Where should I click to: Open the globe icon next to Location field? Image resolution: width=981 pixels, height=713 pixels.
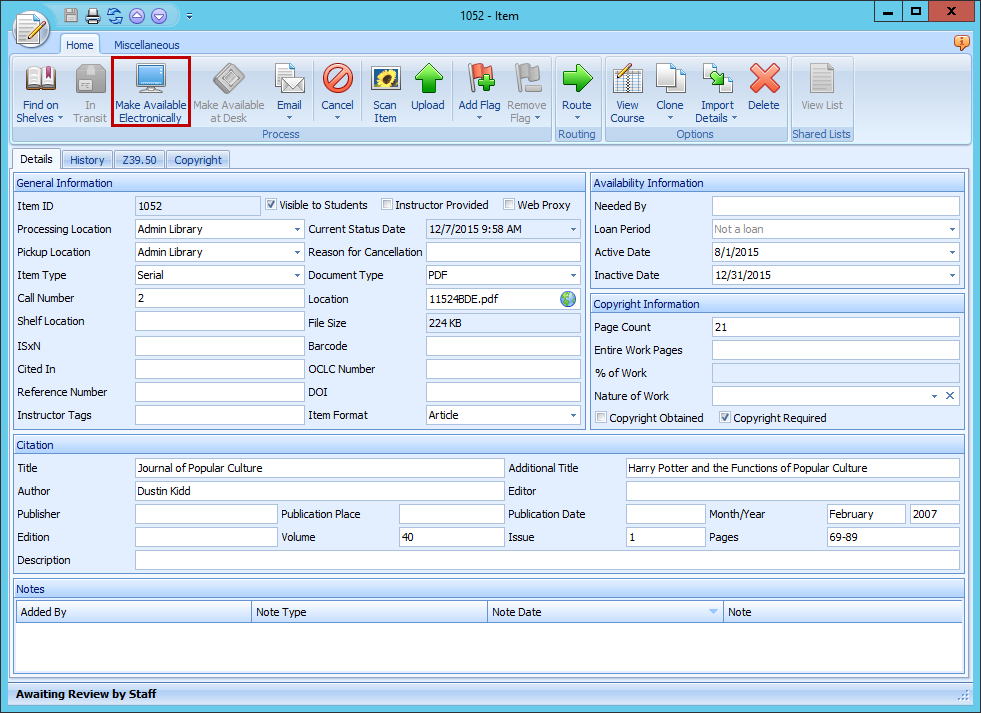pos(567,298)
